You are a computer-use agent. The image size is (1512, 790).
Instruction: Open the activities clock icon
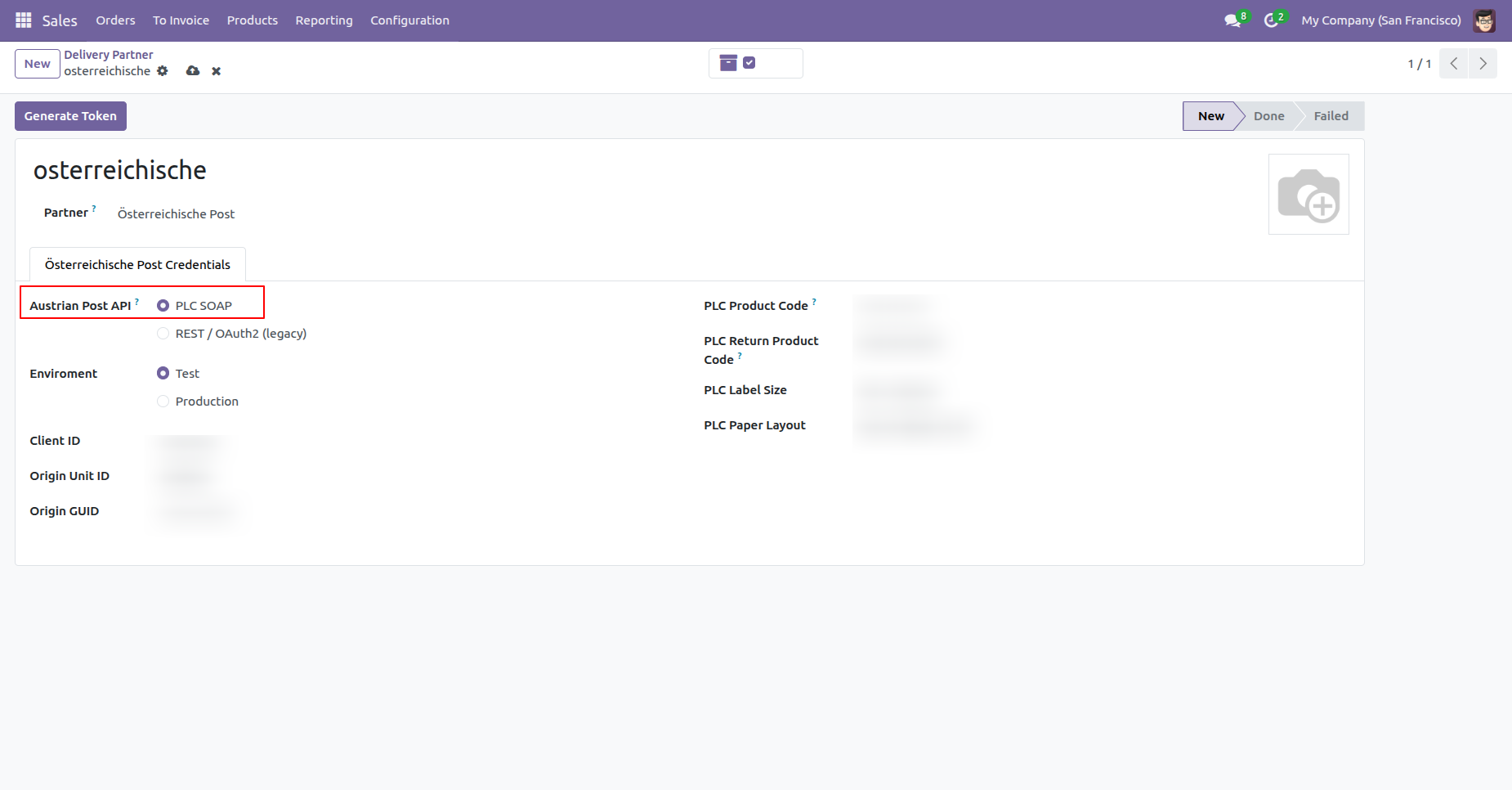tap(1271, 20)
